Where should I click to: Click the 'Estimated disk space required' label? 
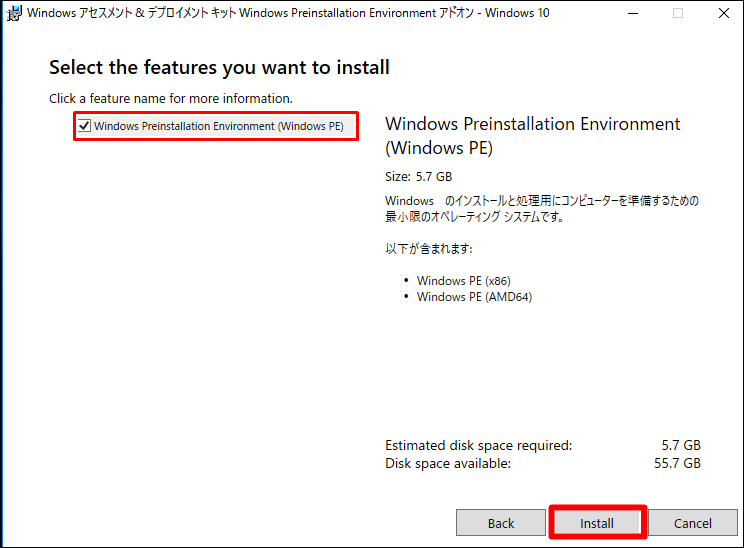pyautogui.click(x=479, y=446)
